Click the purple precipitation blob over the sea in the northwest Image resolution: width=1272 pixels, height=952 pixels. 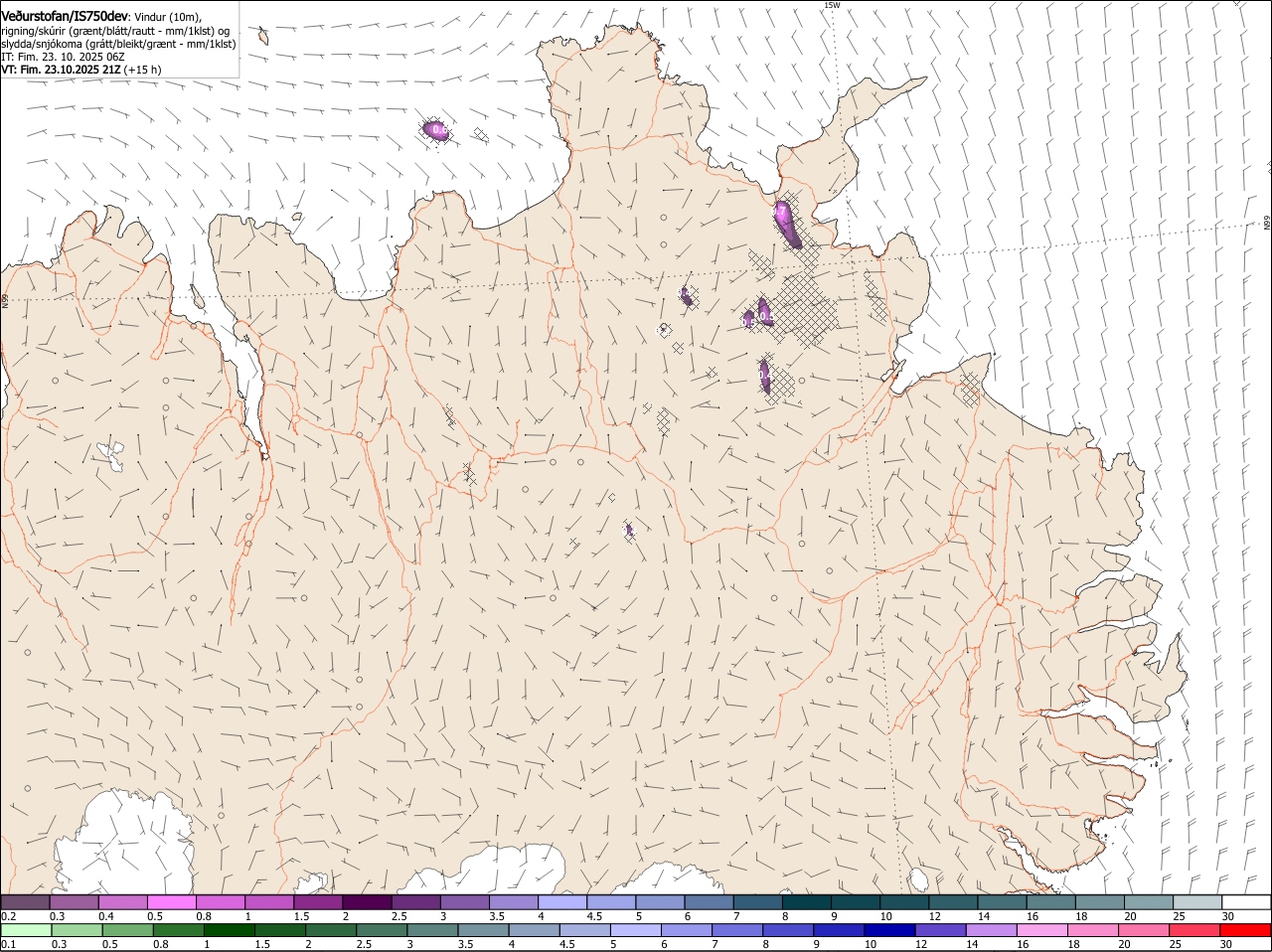coord(436,129)
